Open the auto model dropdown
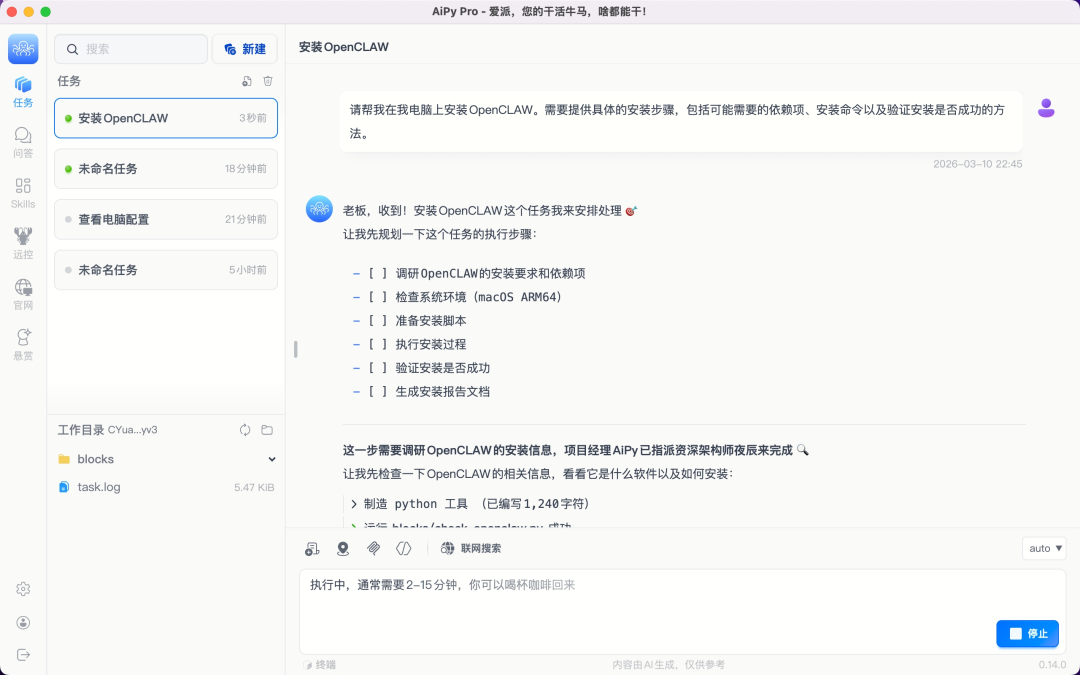This screenshot has width=1080, height=675. [1043, 548]
